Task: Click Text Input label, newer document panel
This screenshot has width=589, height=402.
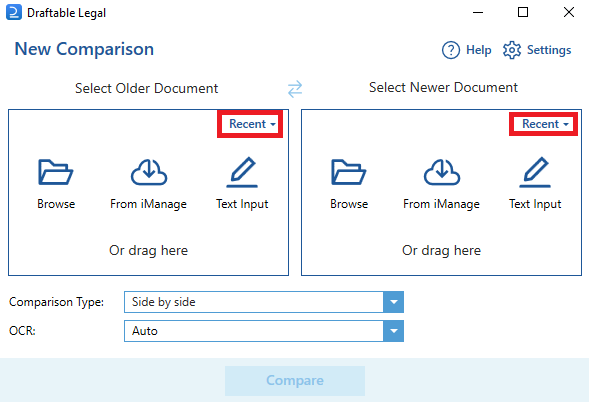Action: [535, 204]
